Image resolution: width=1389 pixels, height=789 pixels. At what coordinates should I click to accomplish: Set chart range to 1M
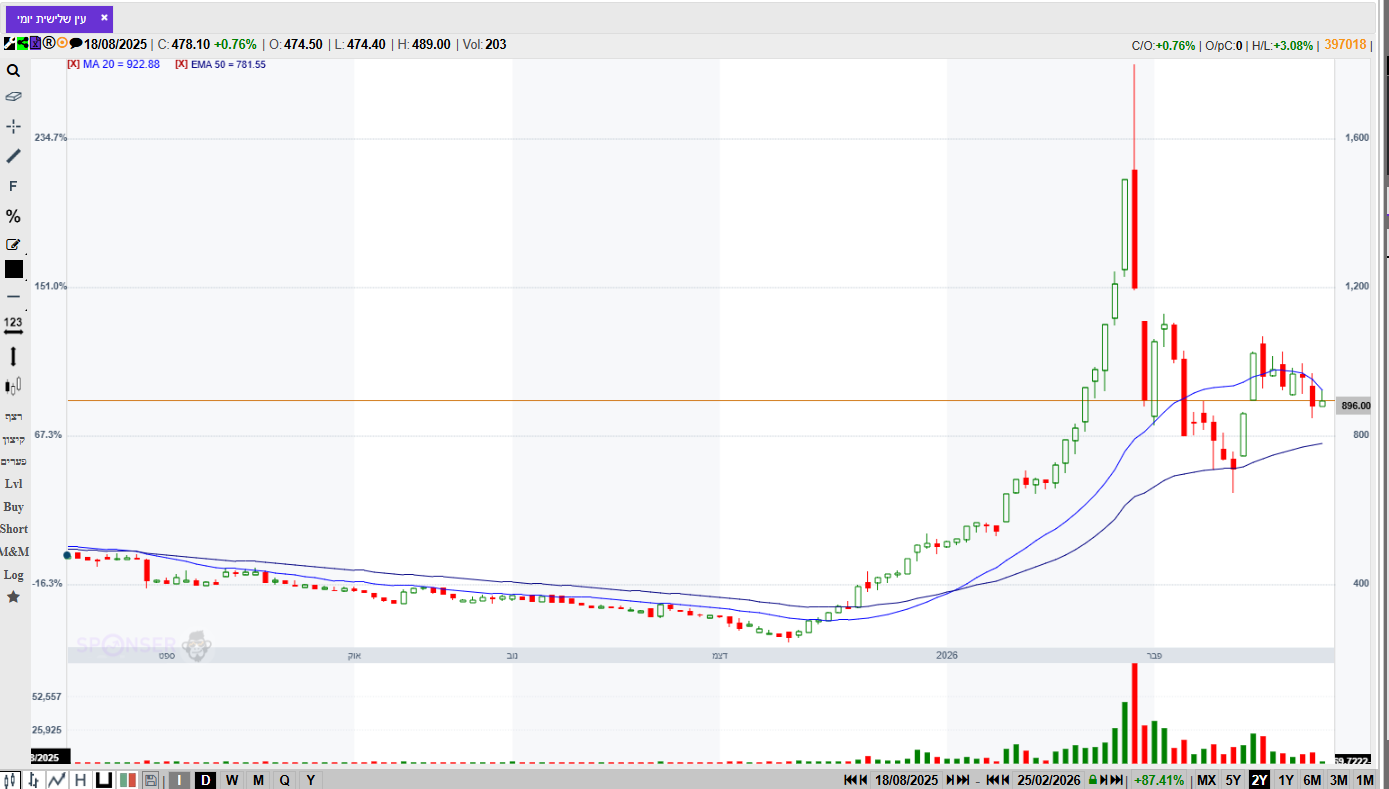pos(1365,780)
